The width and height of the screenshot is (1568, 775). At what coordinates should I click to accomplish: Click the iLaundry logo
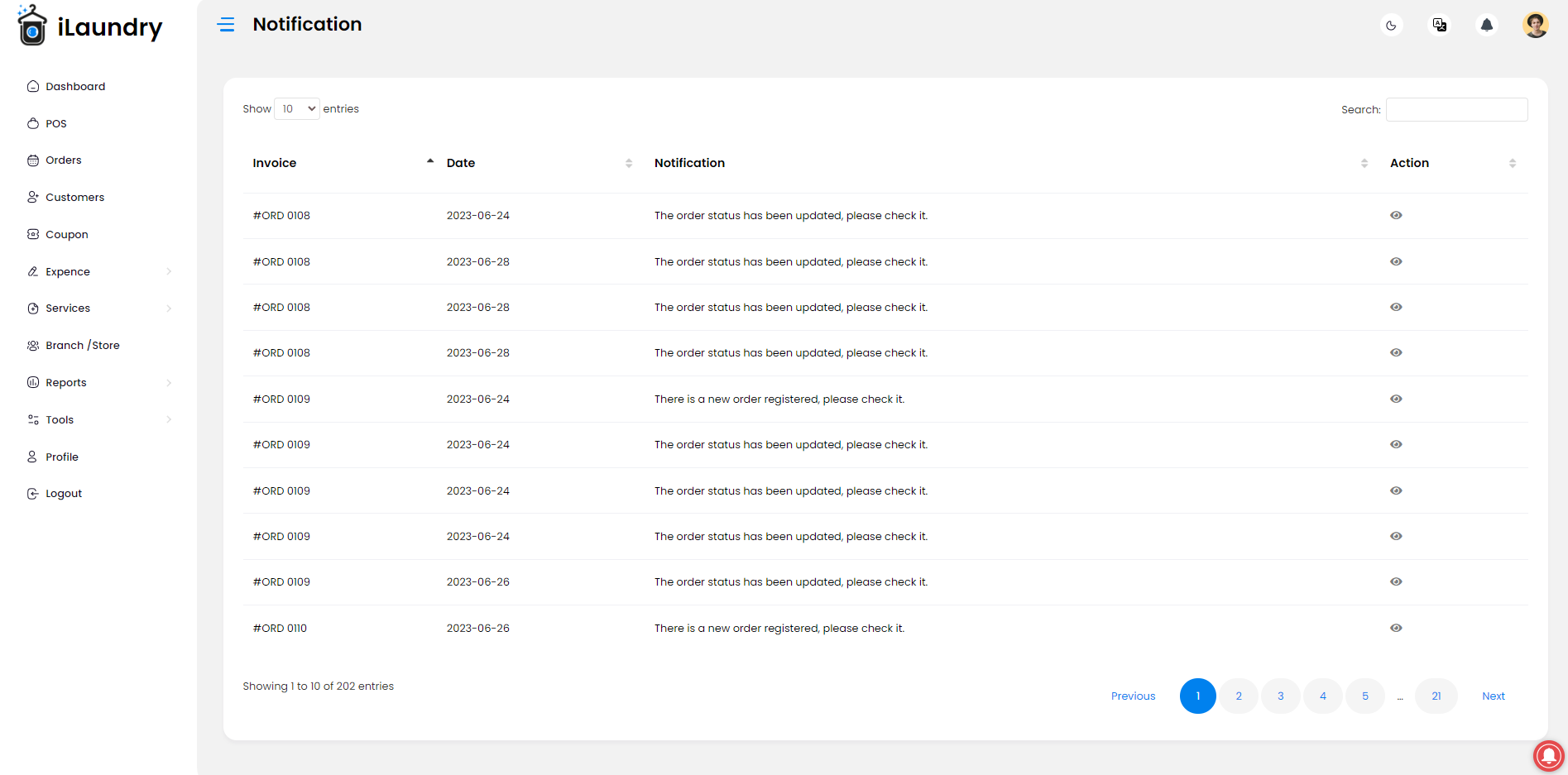coord(89,26)
